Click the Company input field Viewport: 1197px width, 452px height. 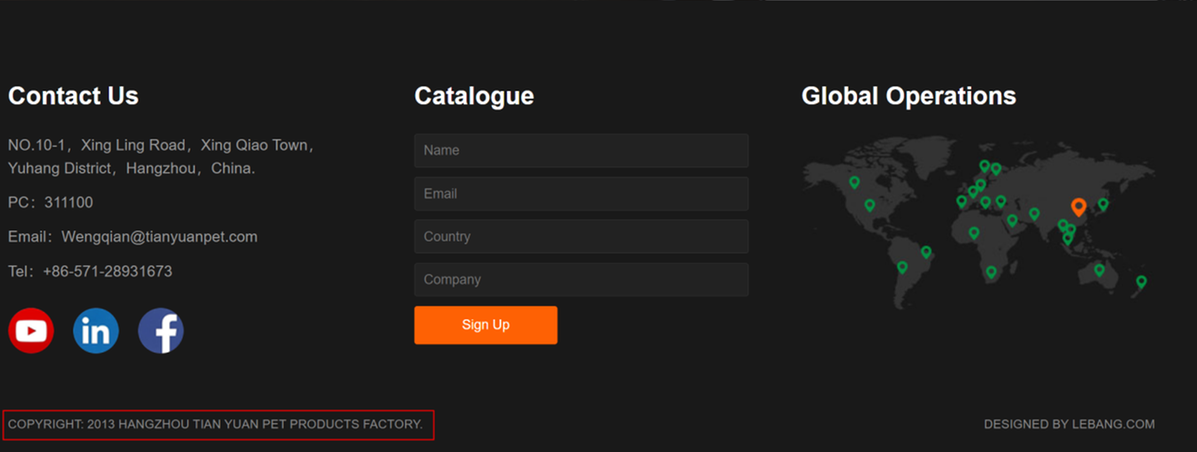(x=581, y=280)
